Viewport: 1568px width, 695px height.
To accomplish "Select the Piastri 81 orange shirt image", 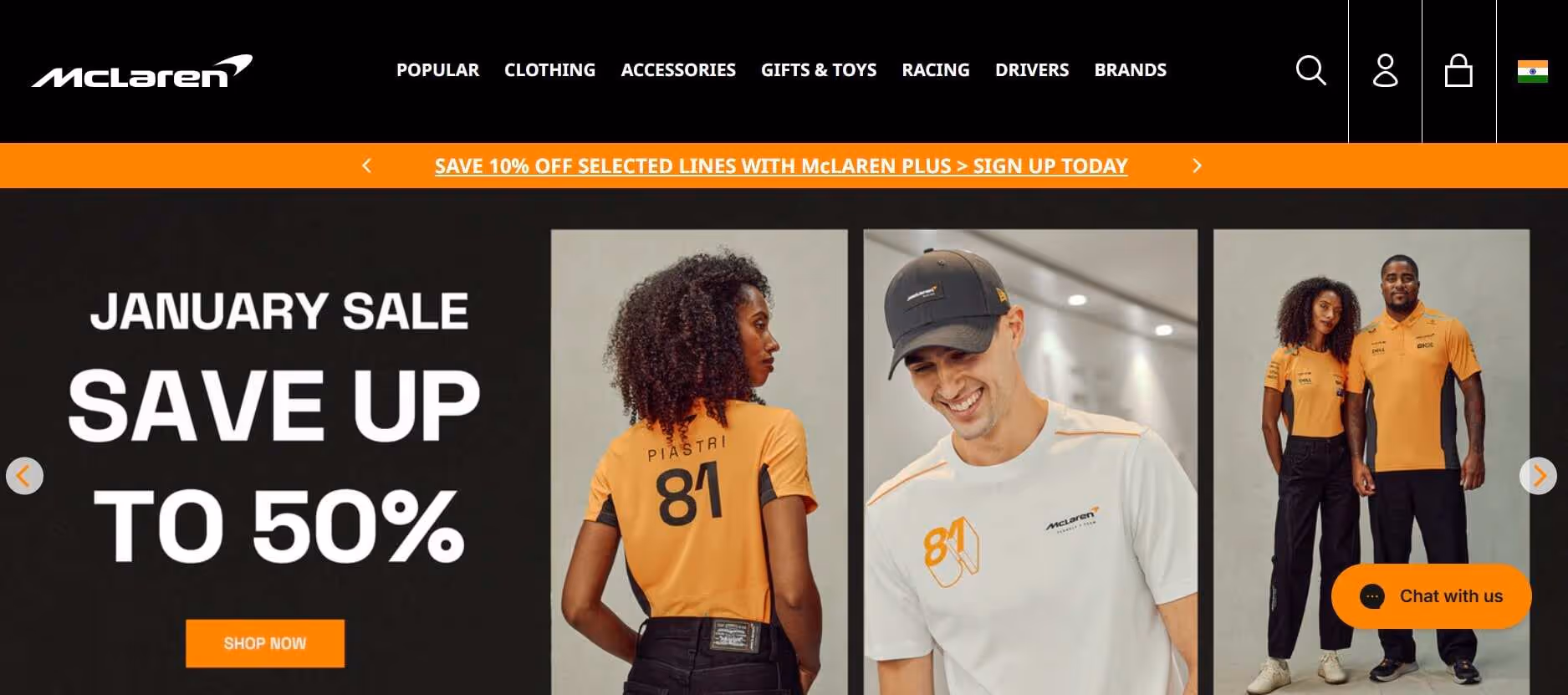I will 699,462.
